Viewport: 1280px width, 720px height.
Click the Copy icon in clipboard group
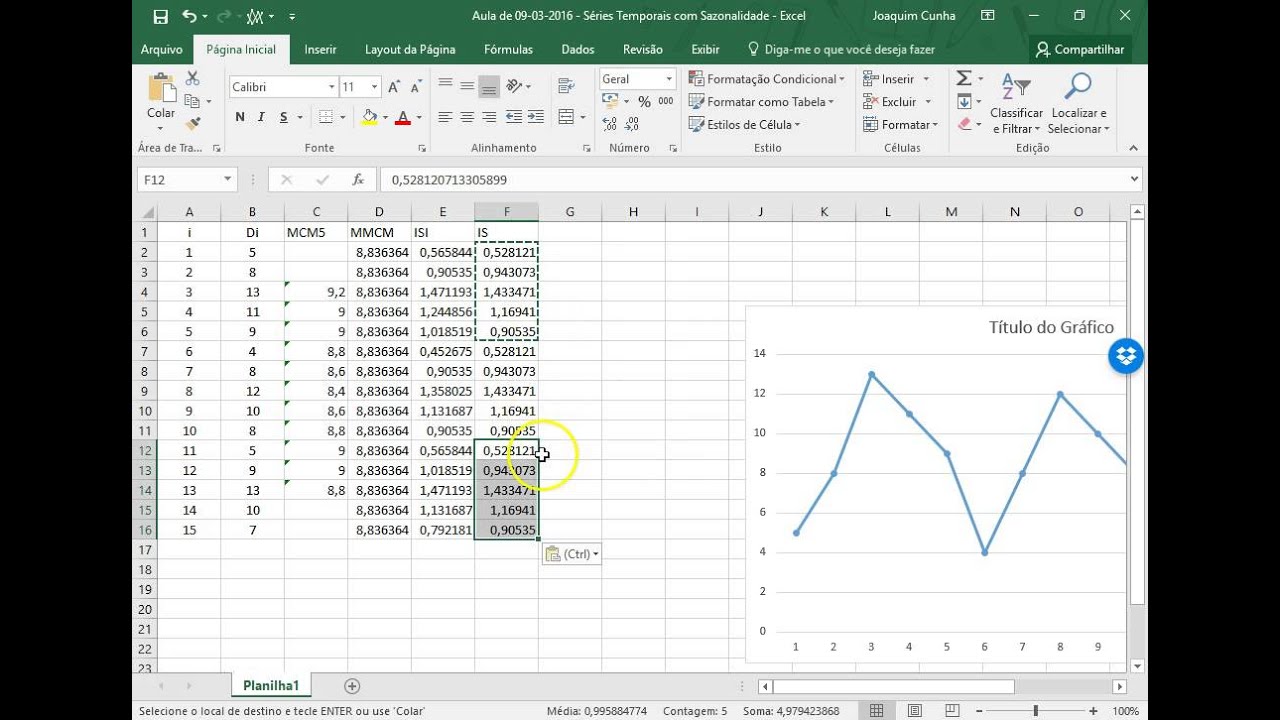tap(193, 101)
